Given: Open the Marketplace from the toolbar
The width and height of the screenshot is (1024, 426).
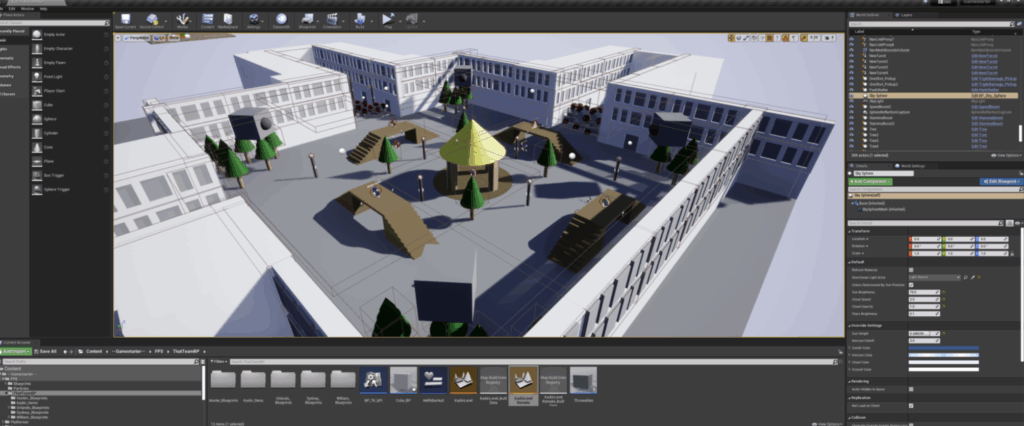Looking at the screenshot, I should pyautogui.click(x=228, y=20).
